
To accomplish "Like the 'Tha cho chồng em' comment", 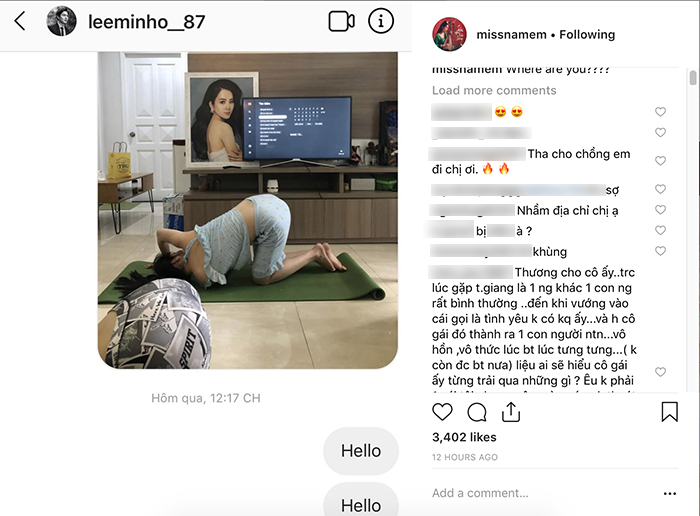I will (x=660, y=161).
